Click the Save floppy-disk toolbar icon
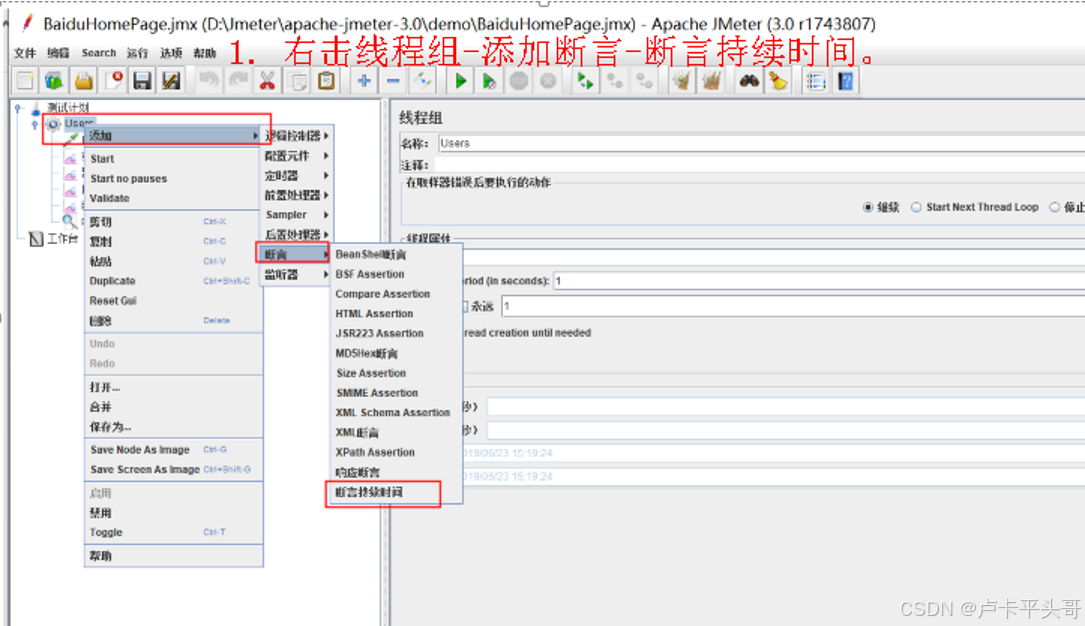The height and width of the screenshot is (626, 1085). click(143, 81)
